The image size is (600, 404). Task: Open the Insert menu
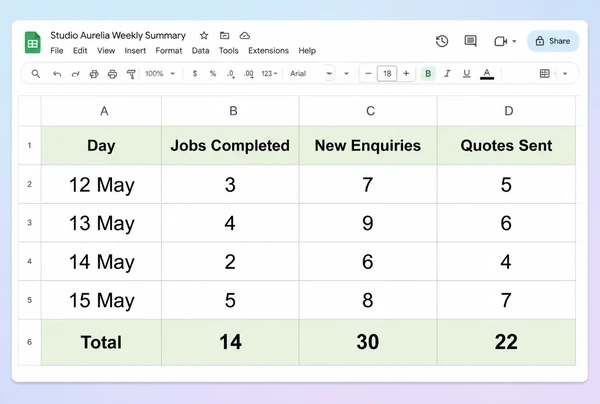click(x=135, y=50)
